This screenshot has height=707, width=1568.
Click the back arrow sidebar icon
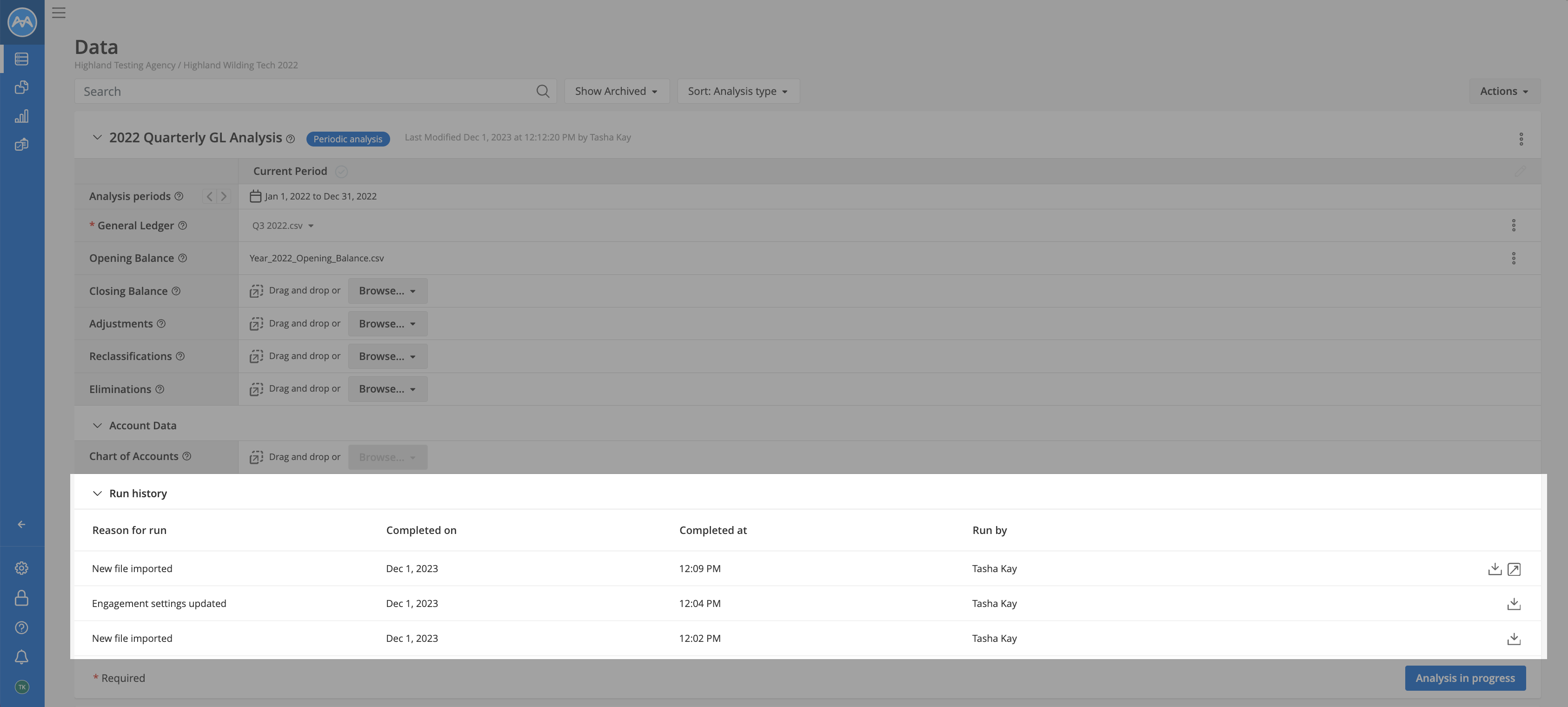pyautogui.click(x=21, y=524)
